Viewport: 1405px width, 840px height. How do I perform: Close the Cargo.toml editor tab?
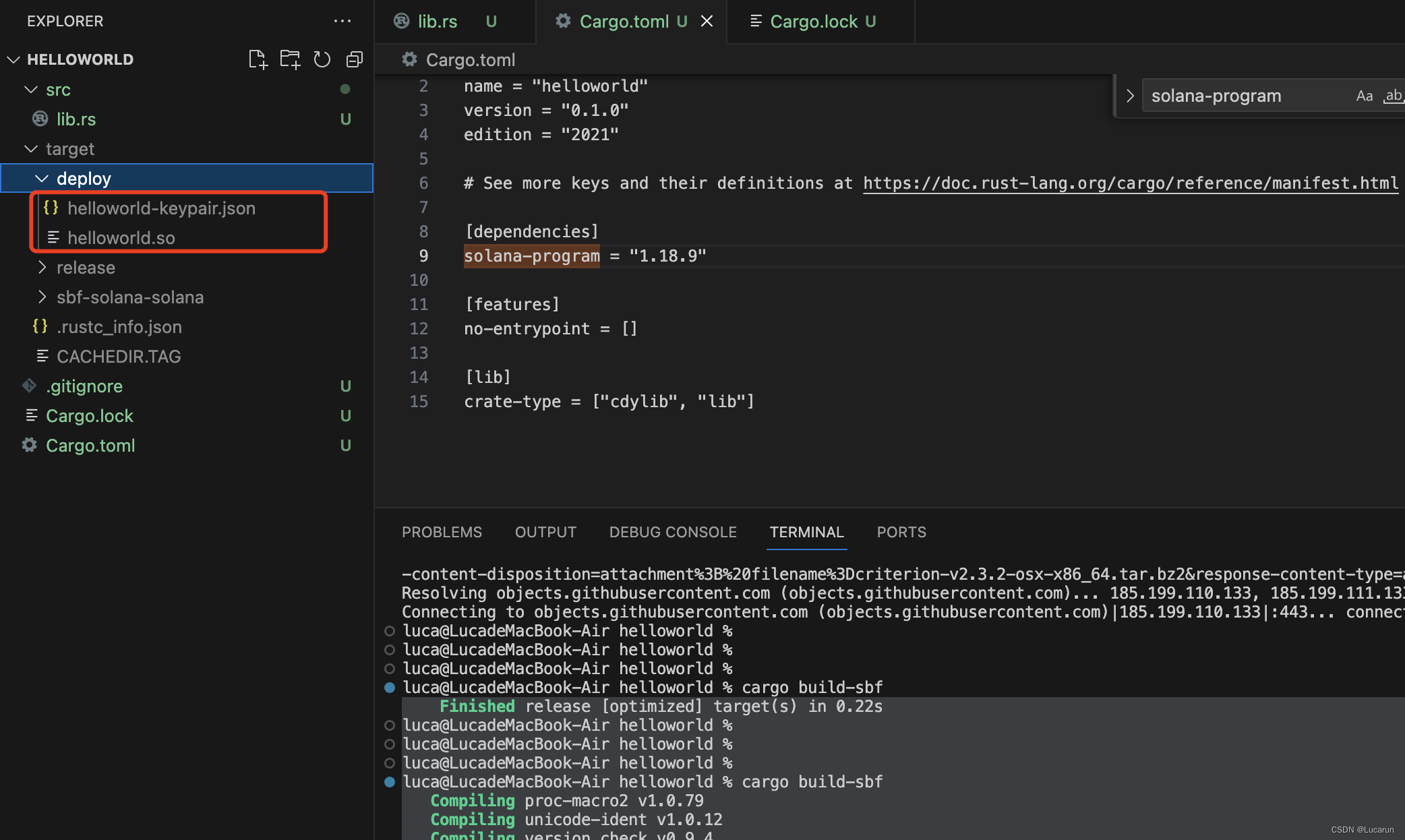pos(707,21)
